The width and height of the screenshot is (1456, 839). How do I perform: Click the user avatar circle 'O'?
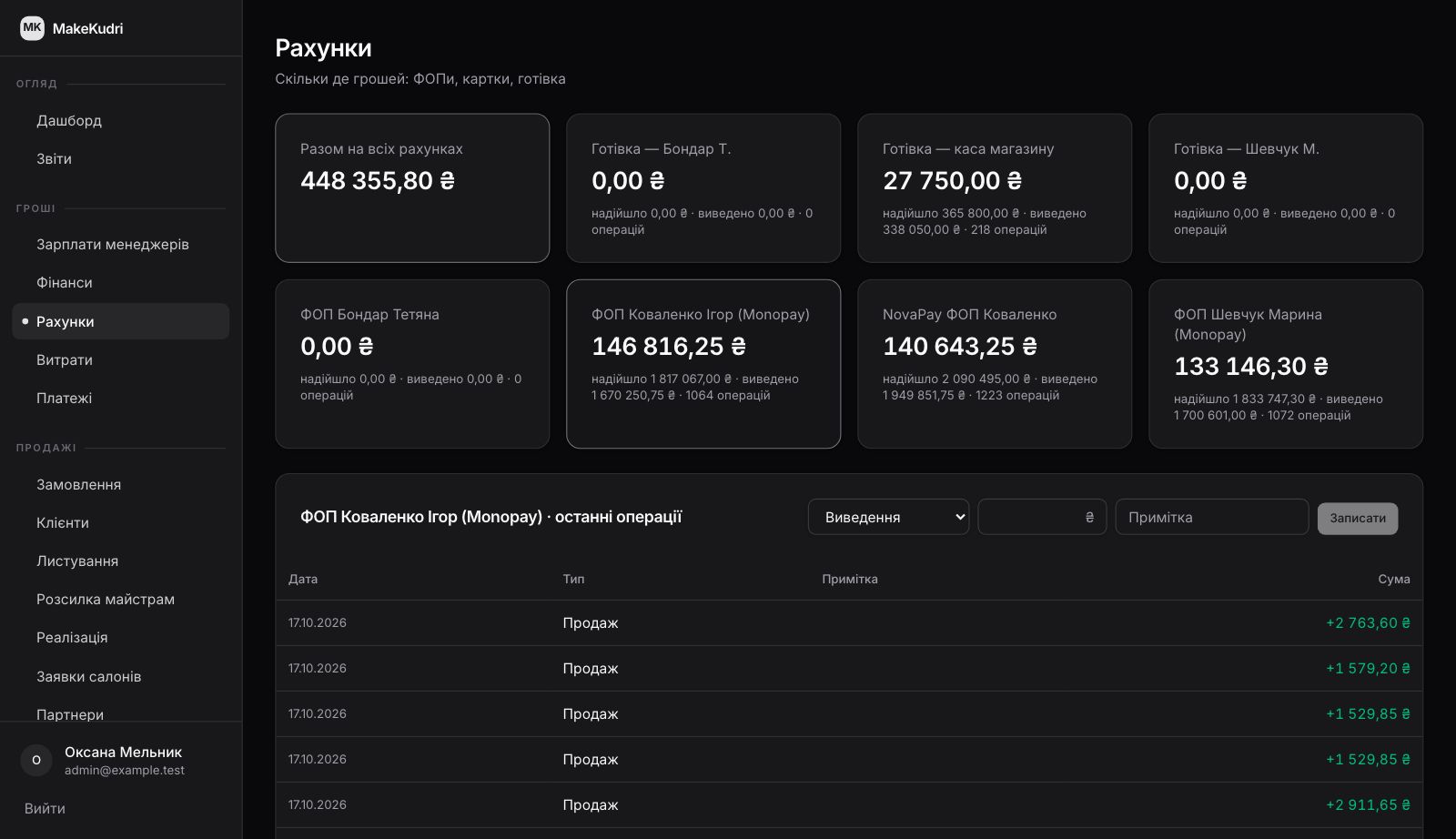click(x=36, y=760)
